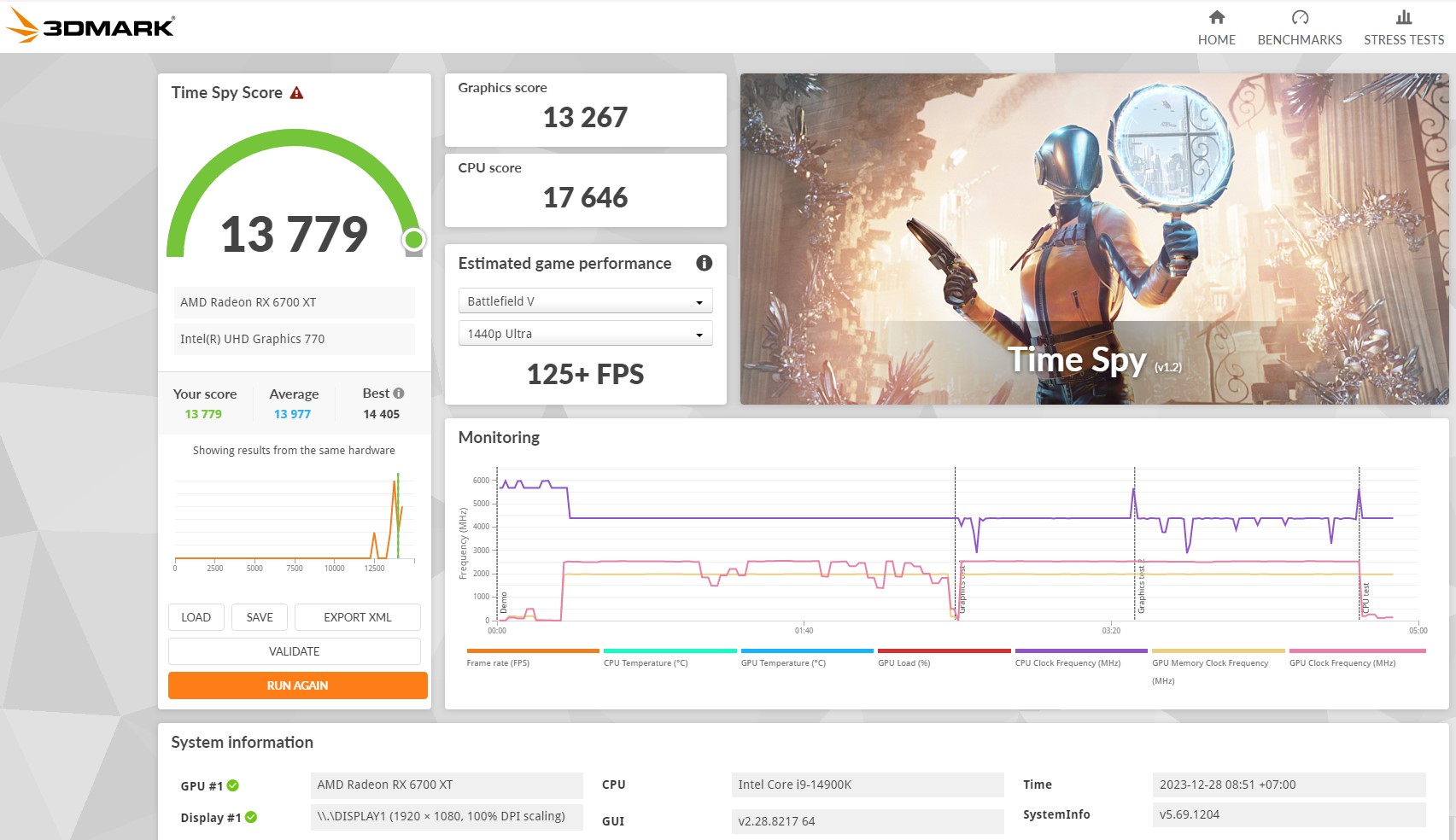Image resolution: width=1456 pixels, height=840 pixels.
Task: Click the CPU score value 17 646
Action: coord(585,197)
